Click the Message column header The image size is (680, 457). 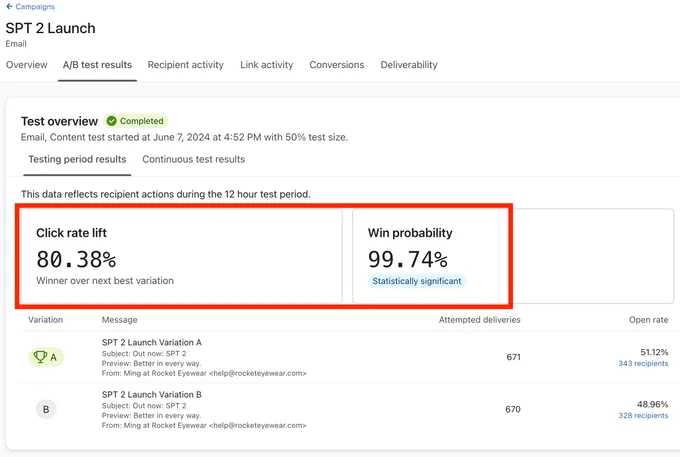tap(120, 320)
